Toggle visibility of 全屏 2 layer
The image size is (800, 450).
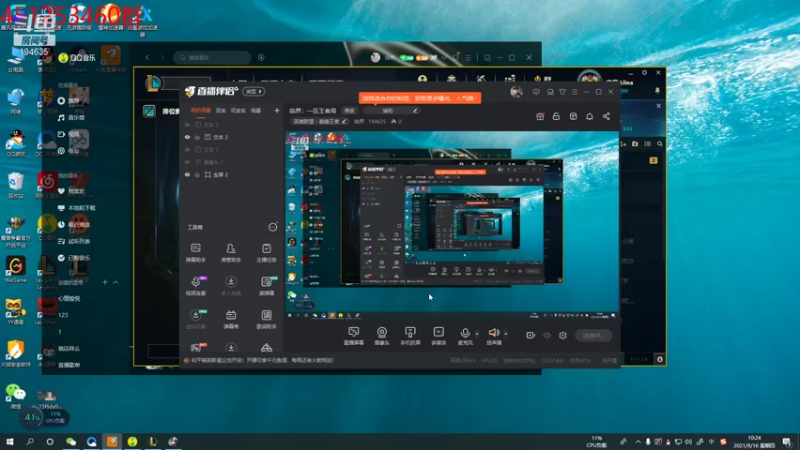[x=187, y=174]
